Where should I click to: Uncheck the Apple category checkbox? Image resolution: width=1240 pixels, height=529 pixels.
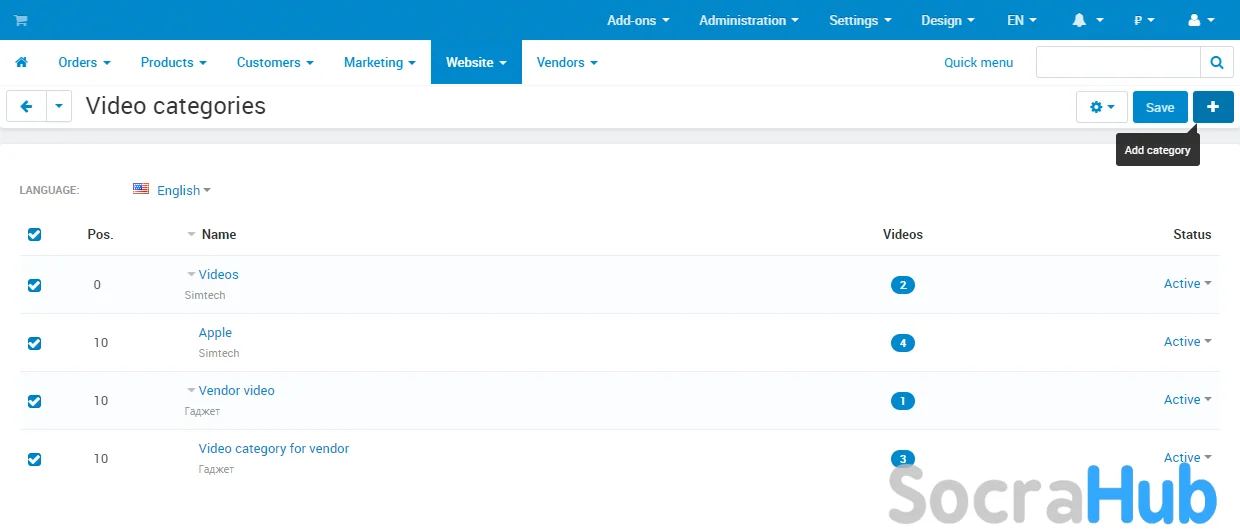tap(35, 343)
